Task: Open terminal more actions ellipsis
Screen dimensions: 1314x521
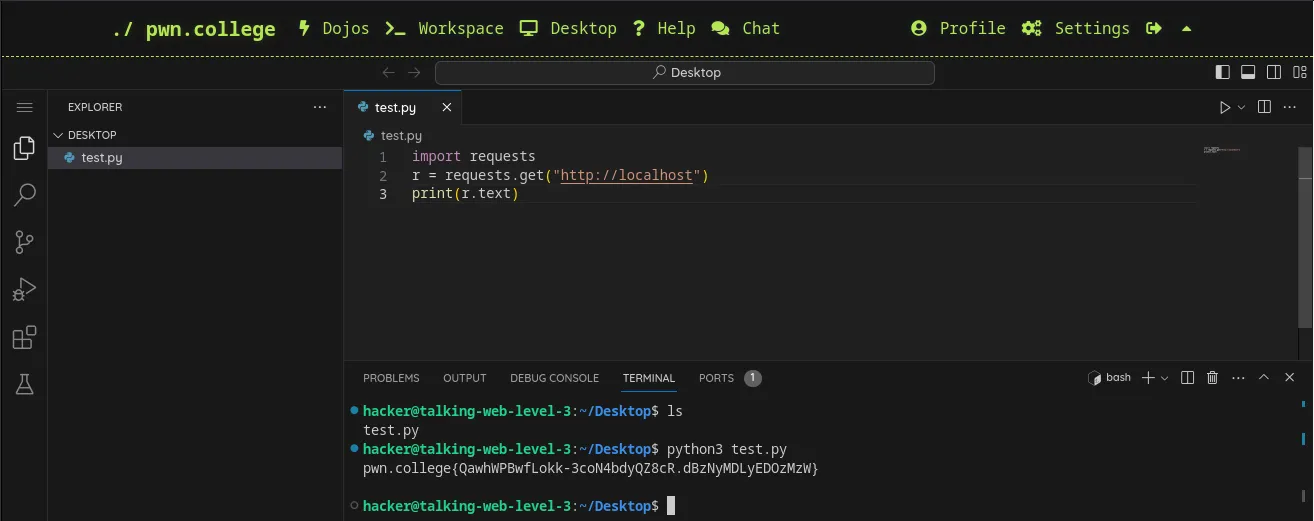Action: [1239, 377]
